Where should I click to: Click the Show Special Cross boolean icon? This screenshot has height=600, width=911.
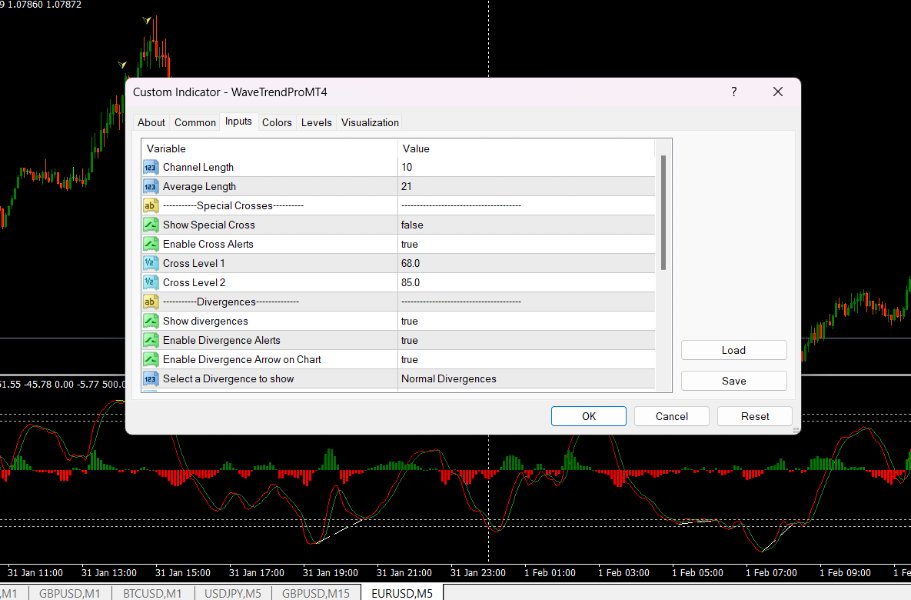coord(150,225)
